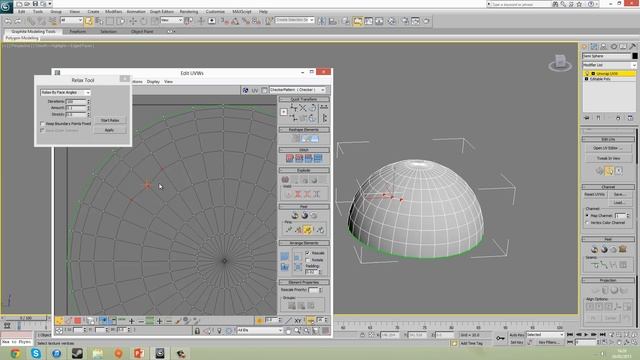Viewport: 640px width, 360px height.
Task: Click the Apply button in Relax Tool
Action: [110, 130]
